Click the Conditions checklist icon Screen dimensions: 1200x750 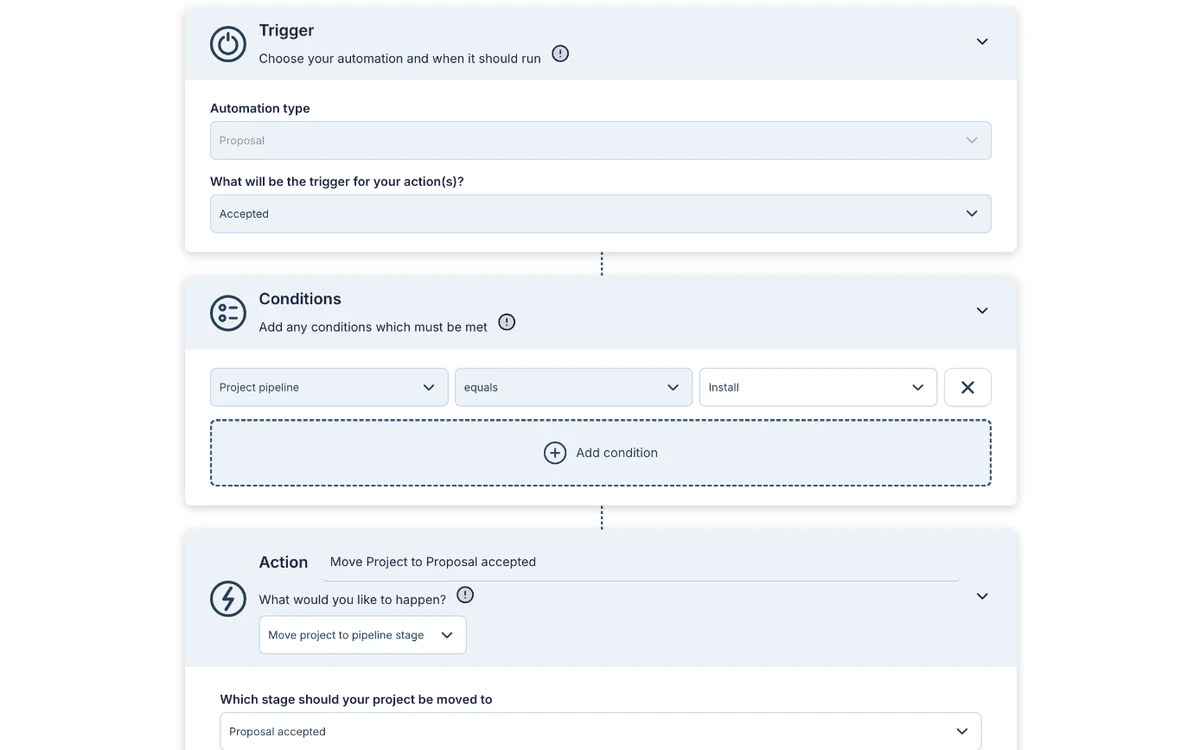coord(228,313)
